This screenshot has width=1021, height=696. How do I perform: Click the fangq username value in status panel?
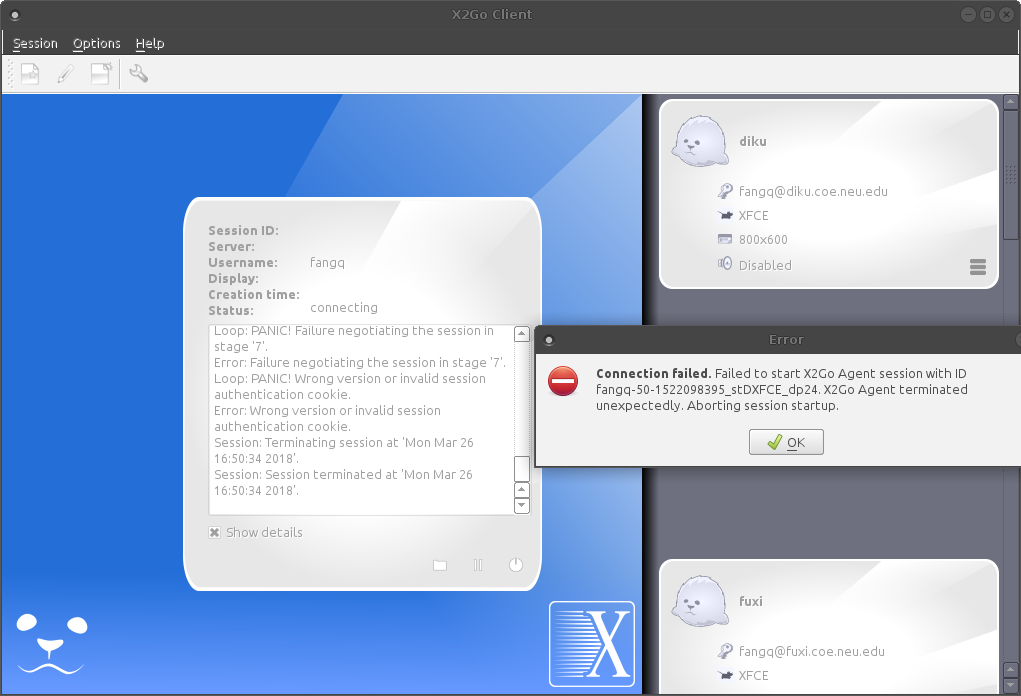[x=328, y=263]
